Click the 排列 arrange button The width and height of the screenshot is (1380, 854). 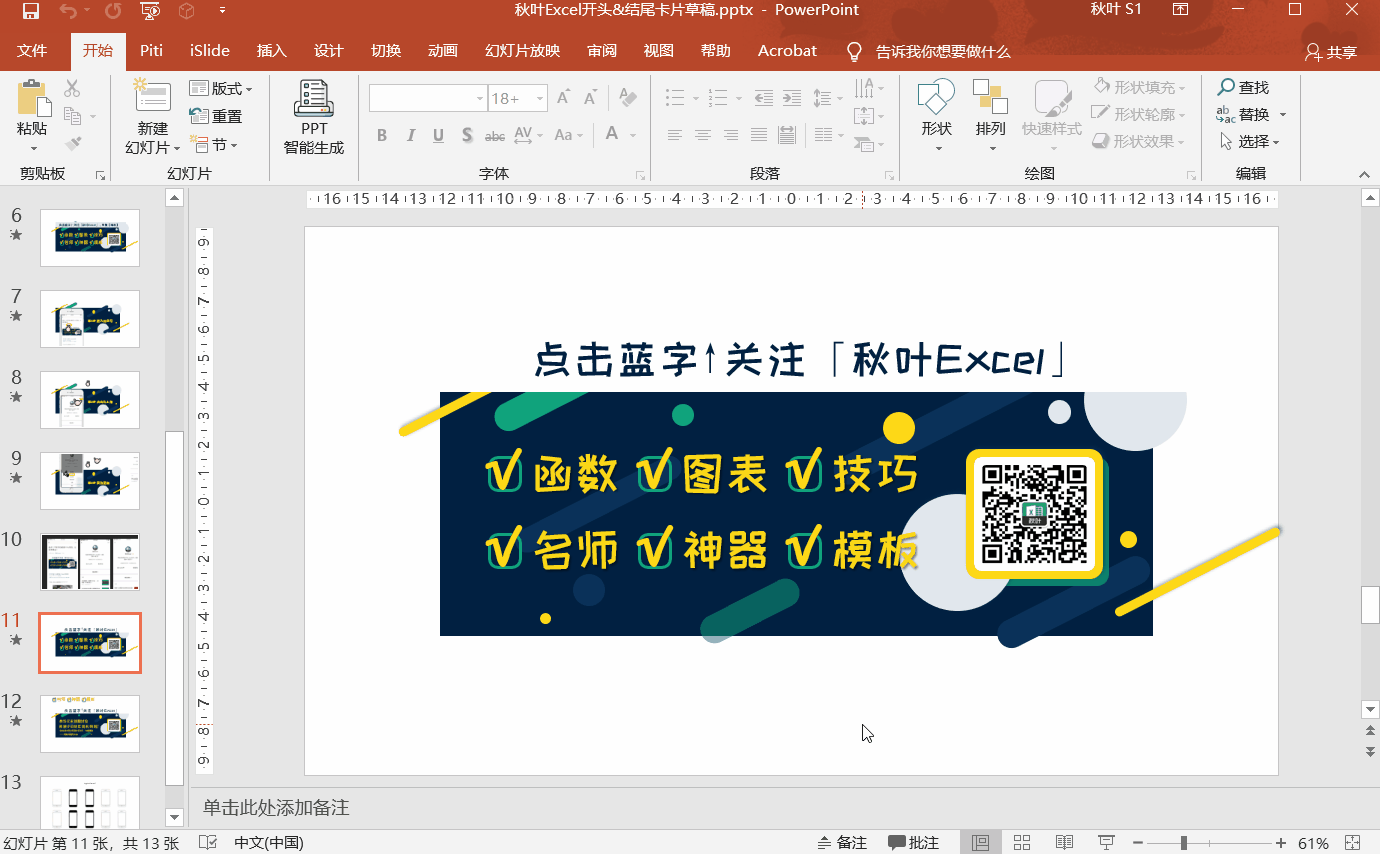click(x=991, y=117)
